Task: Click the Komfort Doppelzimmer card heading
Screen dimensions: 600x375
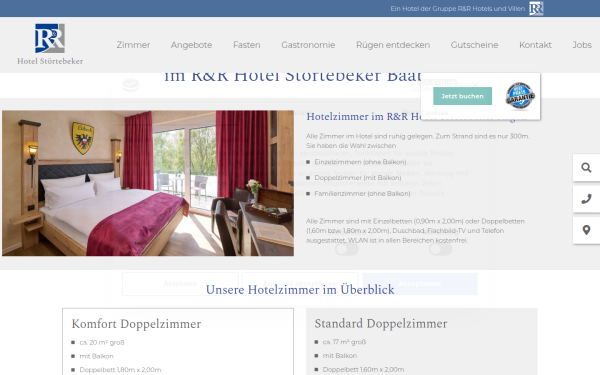Action: (136, 324)
